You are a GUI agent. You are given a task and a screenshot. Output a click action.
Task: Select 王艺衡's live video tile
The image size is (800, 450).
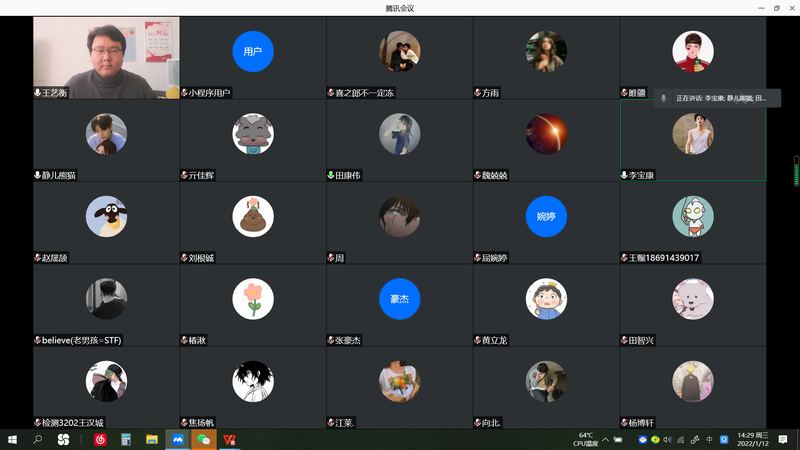[106, 57]
